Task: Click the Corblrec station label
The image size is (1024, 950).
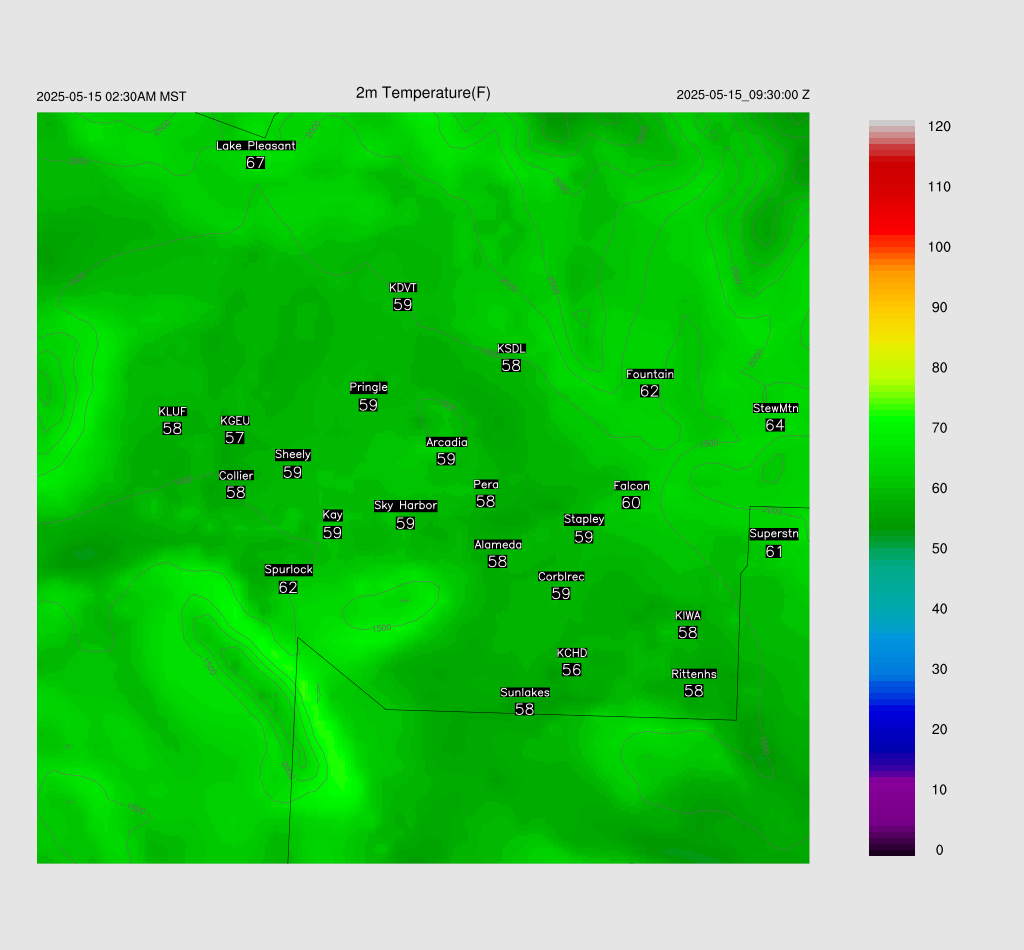Action: 561,577
